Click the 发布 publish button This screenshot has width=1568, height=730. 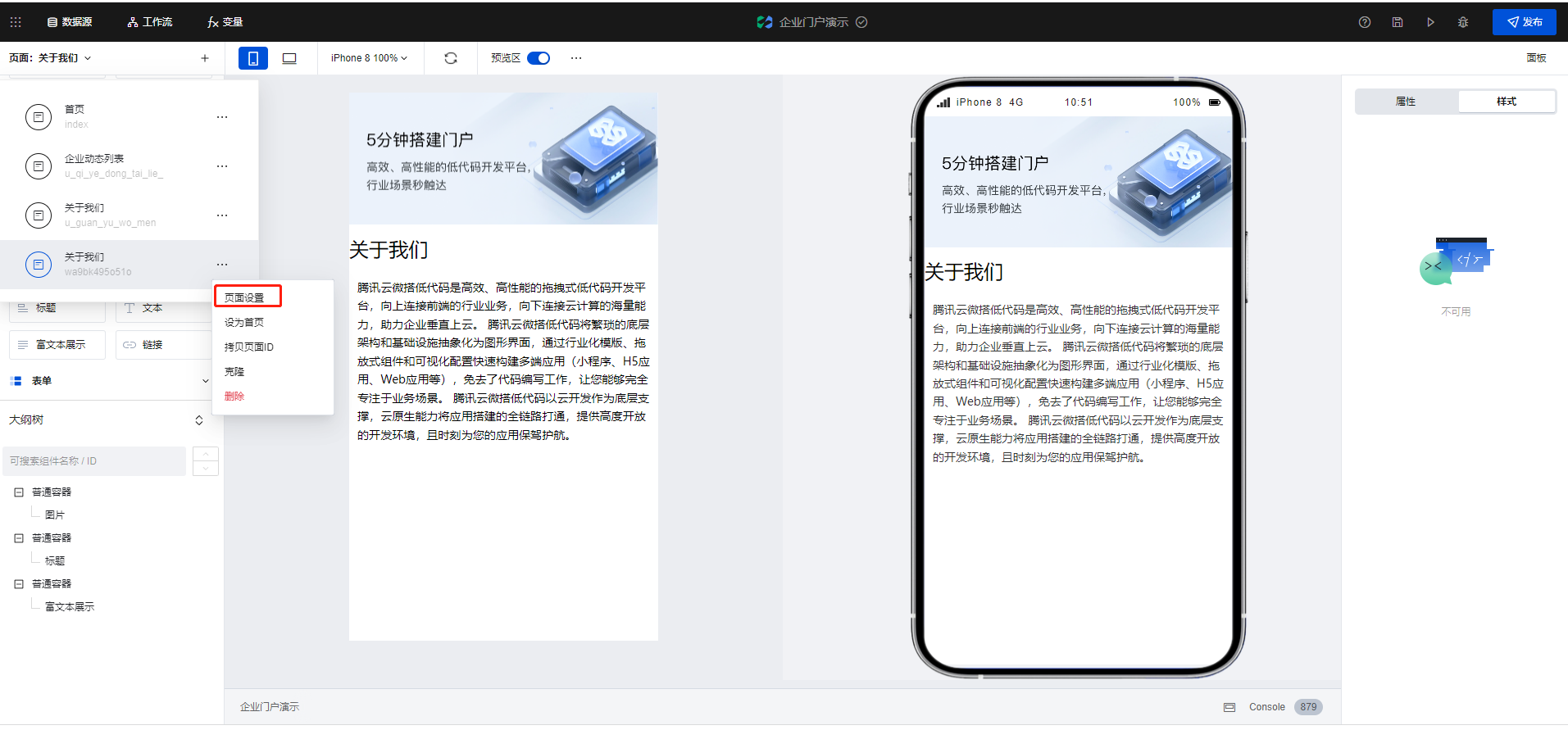[x=1524, y=22]
